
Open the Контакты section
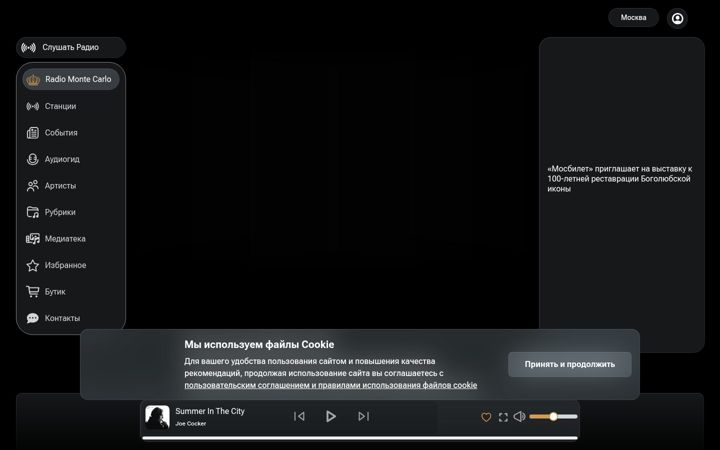(71, 318)
